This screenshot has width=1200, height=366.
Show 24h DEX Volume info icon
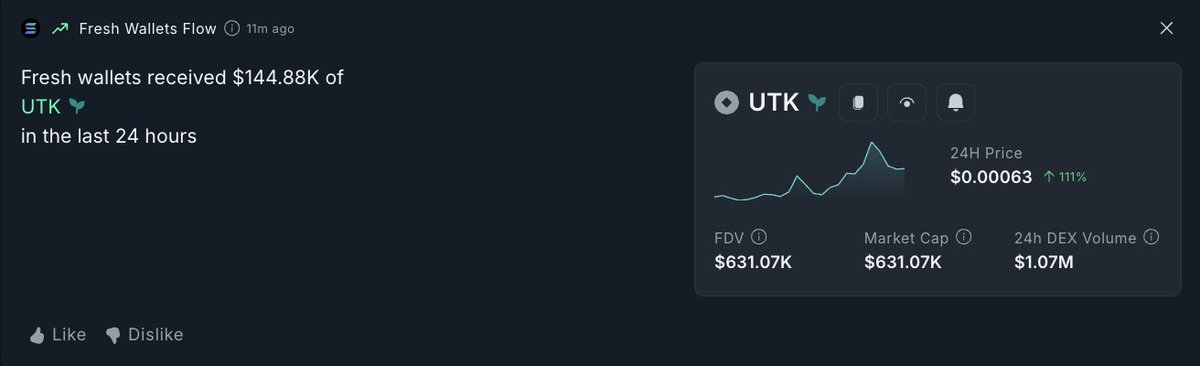pyautogui.click(x=1151, y=238)
